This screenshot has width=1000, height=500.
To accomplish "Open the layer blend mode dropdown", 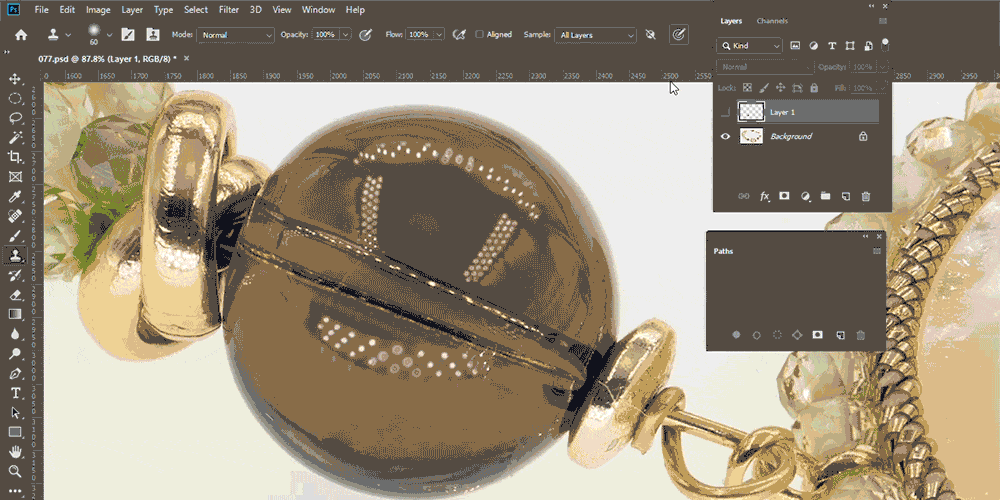I will (x=765, y=67).
